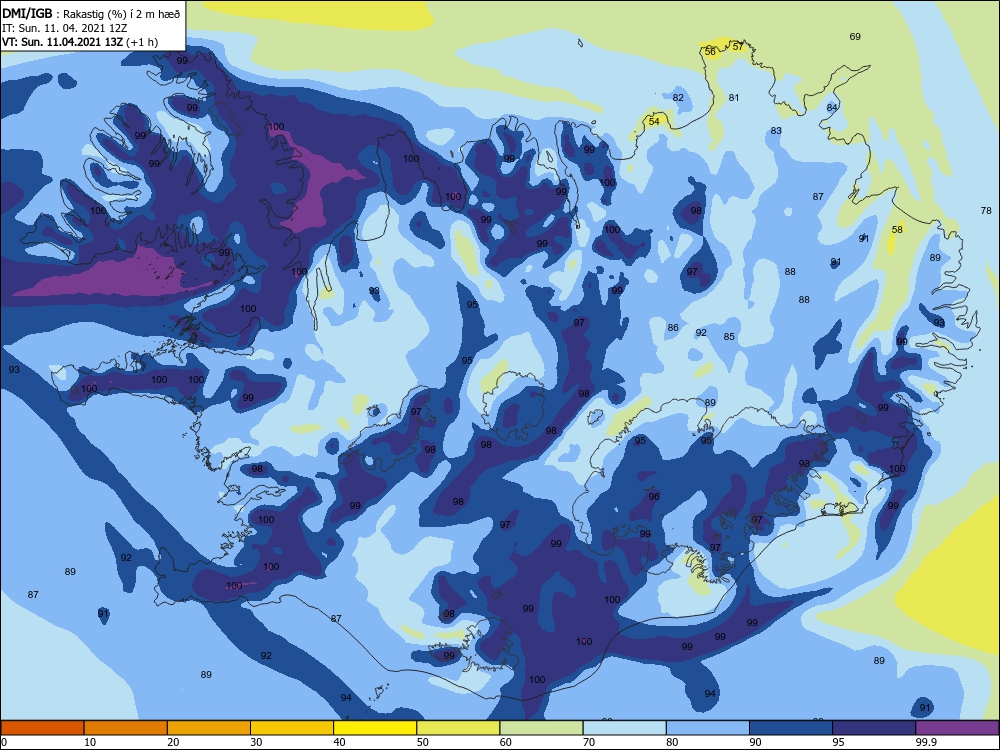Click the legend tick label '99.9'

point(926,742)
